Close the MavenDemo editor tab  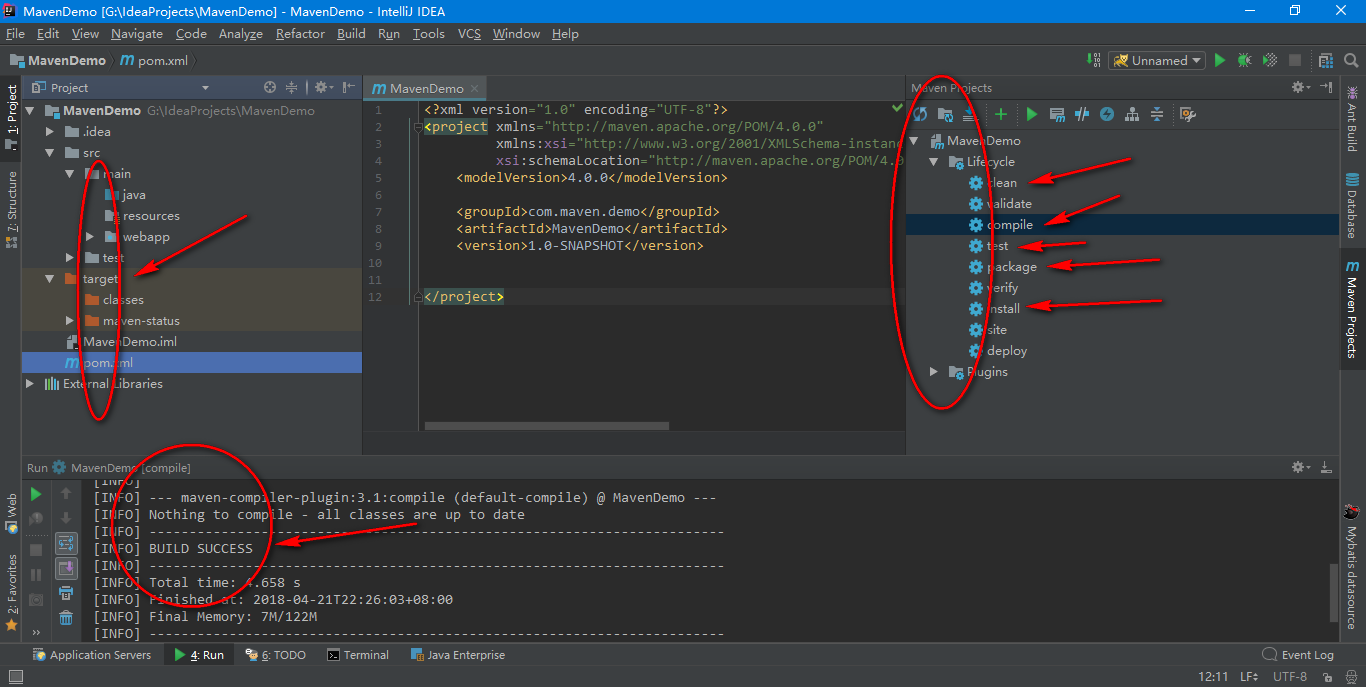475,88
